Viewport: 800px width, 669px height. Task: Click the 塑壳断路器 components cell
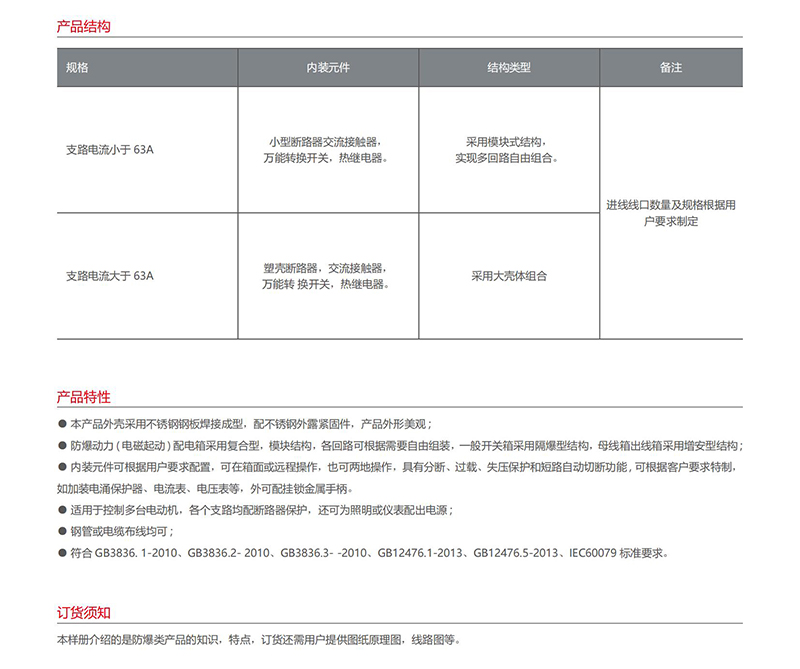328,276
